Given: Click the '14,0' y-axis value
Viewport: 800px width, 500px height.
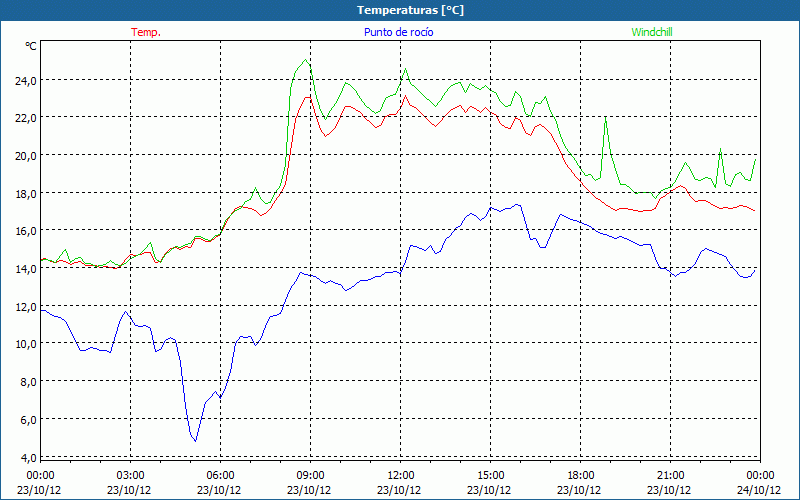Looking at the screenshot, I should 28,268.
